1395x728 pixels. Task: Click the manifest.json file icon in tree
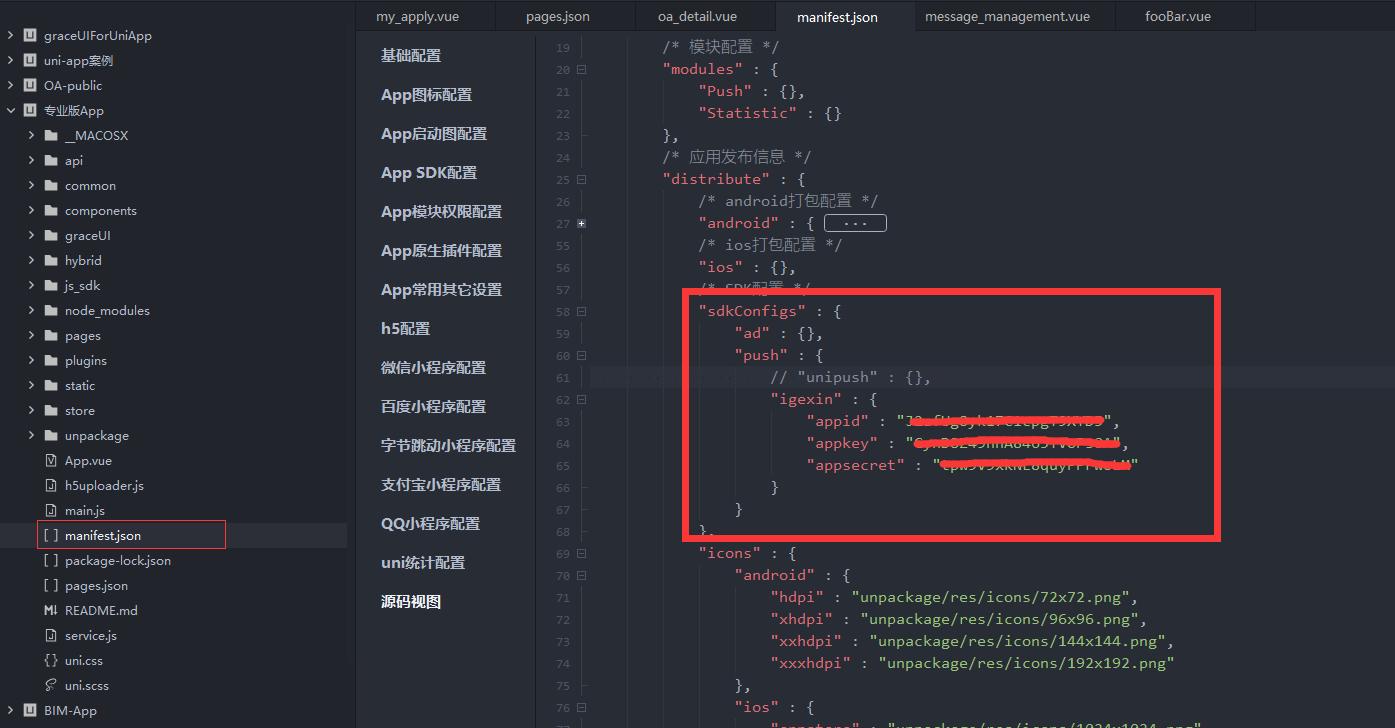click(x=51, y=535)
